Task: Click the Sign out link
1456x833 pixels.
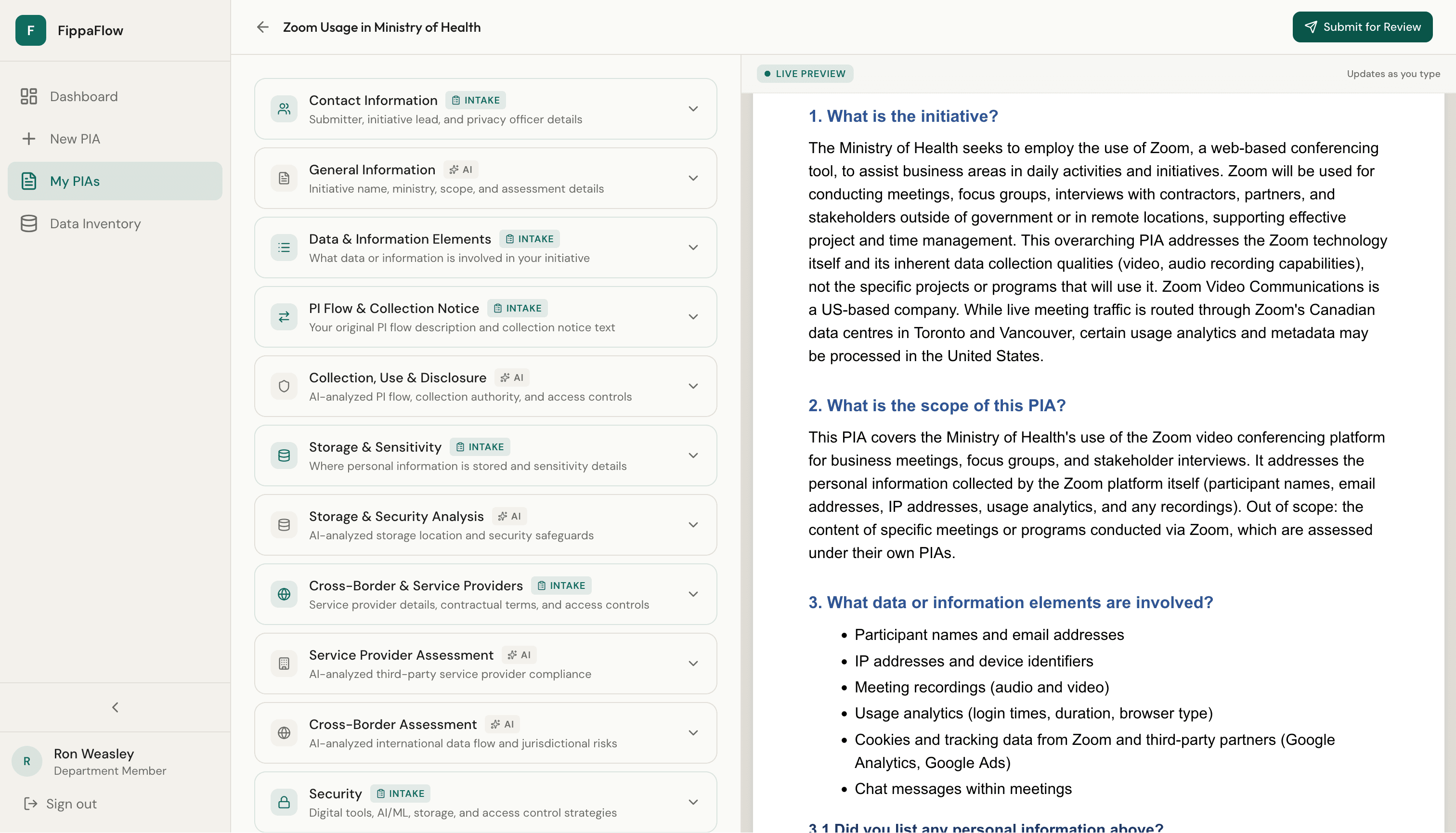Action: 60,804
